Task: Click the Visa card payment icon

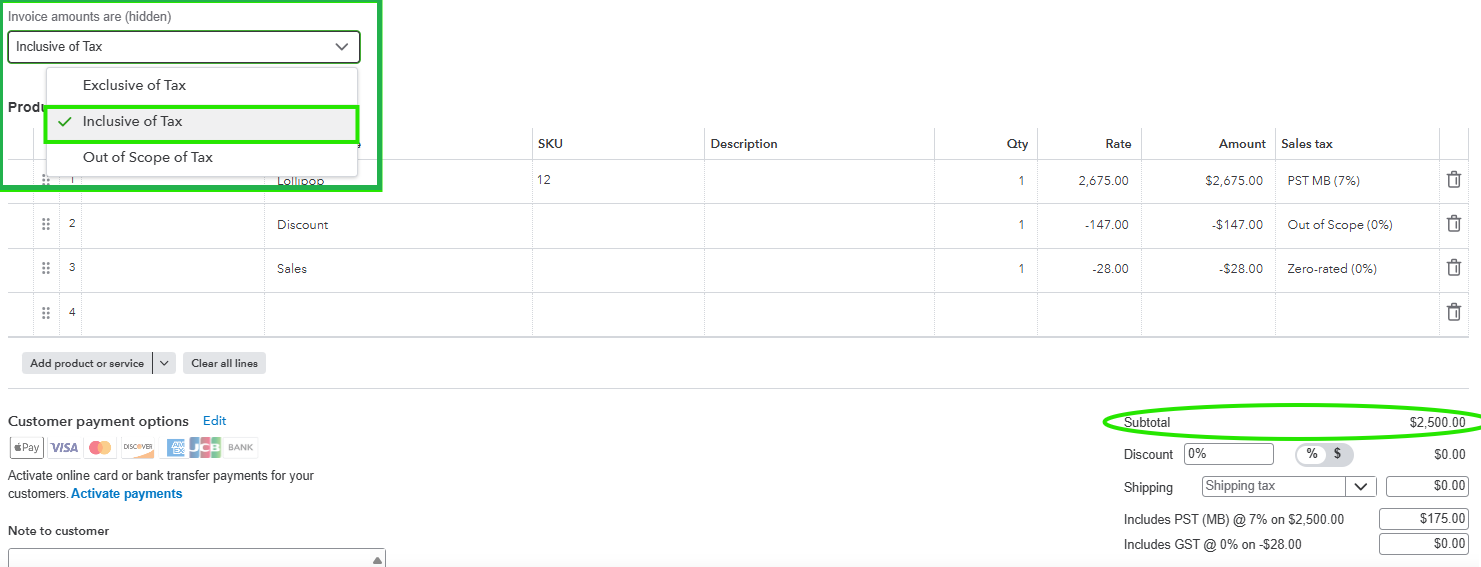Action: click(x=64, y=447)
